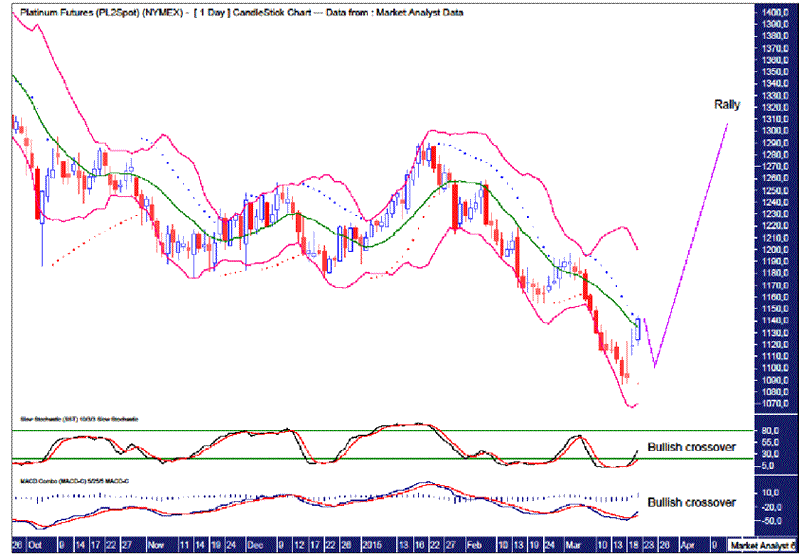Click the "11" date axis label

(185, 545)
